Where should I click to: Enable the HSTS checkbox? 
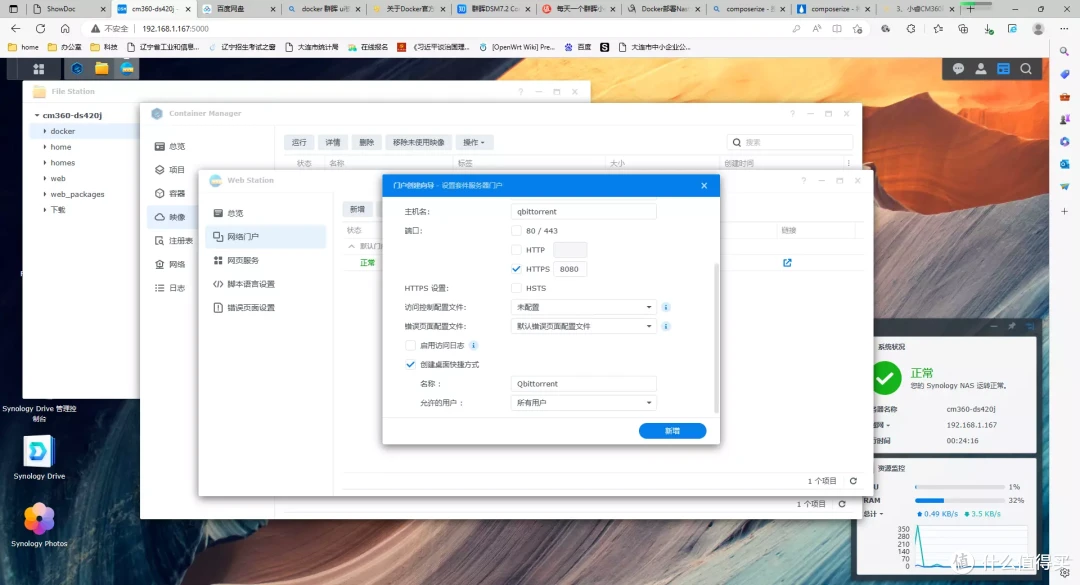coord(516,288)
